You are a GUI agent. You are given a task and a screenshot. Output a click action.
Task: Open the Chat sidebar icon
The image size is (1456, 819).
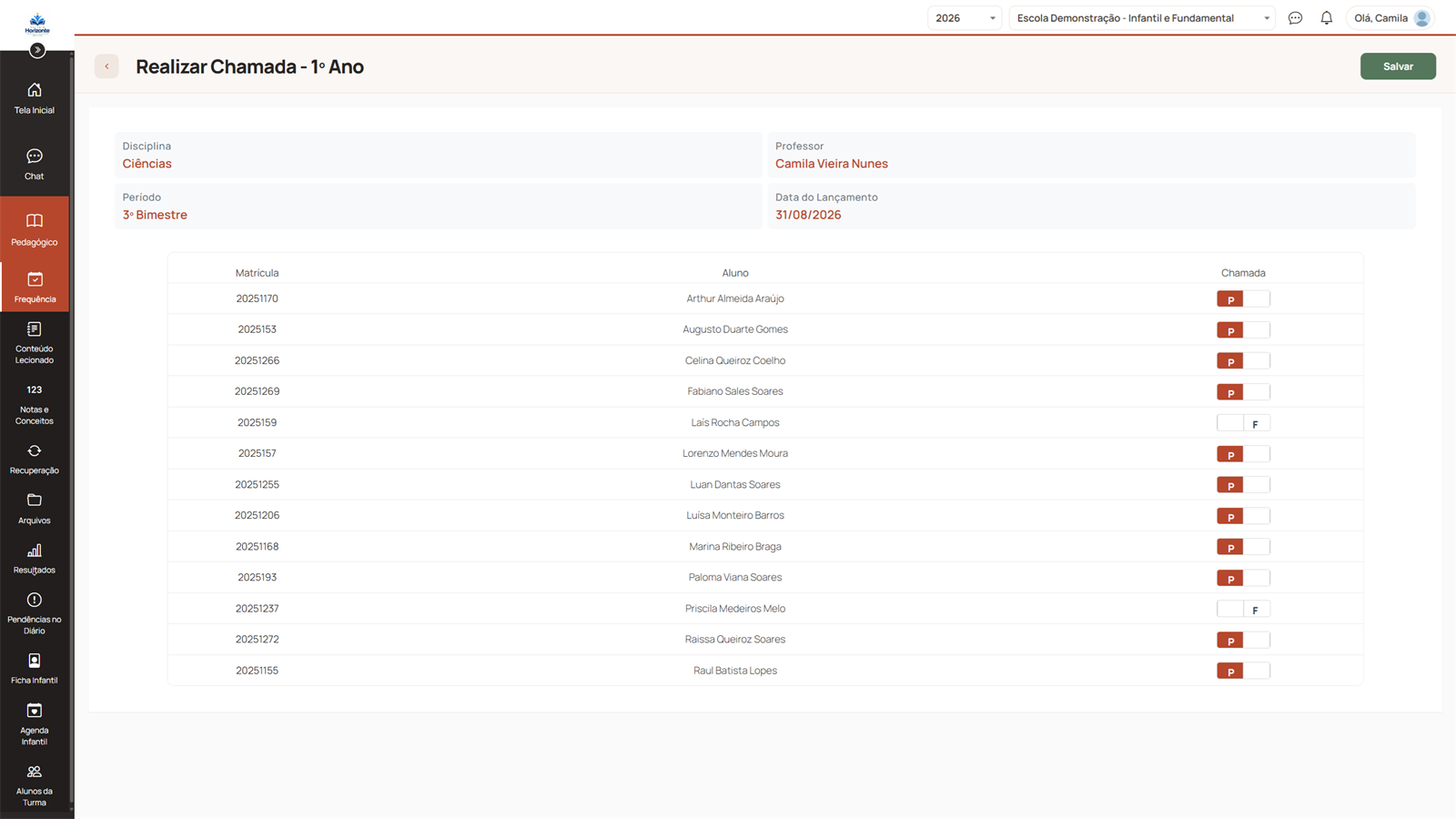click(35, 157)
